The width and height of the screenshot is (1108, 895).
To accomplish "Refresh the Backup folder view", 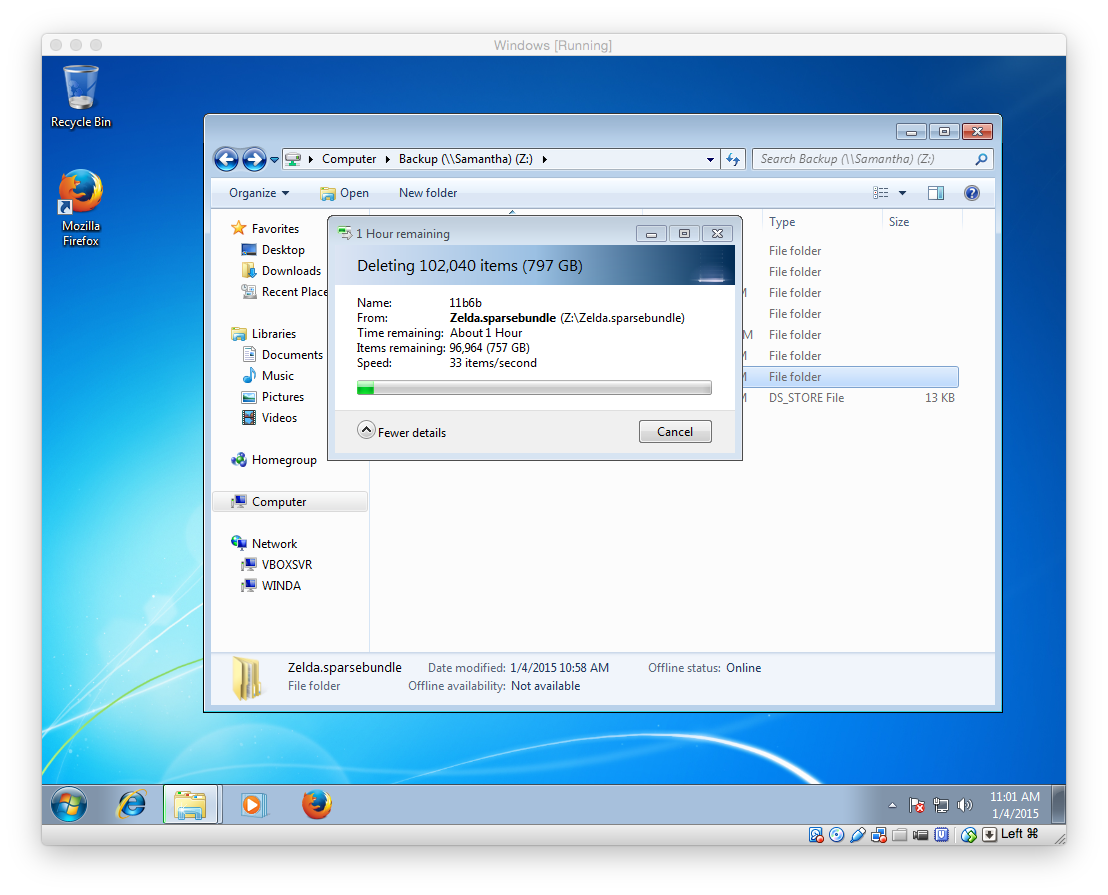I will 733,160.
